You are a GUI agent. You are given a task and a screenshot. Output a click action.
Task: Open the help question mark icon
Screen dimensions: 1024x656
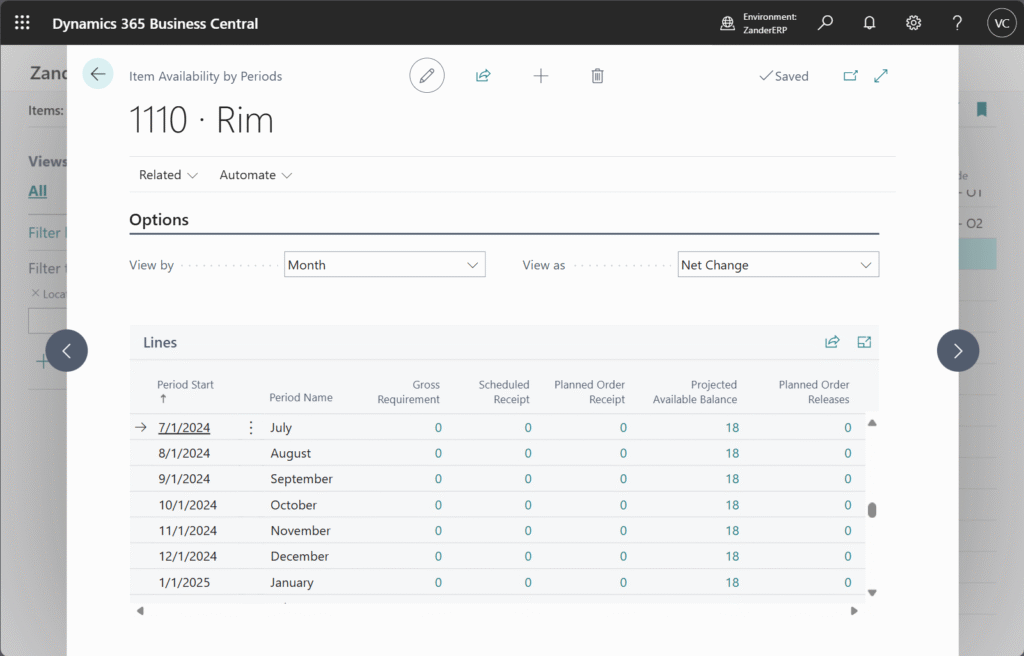[x=957, y=23]
